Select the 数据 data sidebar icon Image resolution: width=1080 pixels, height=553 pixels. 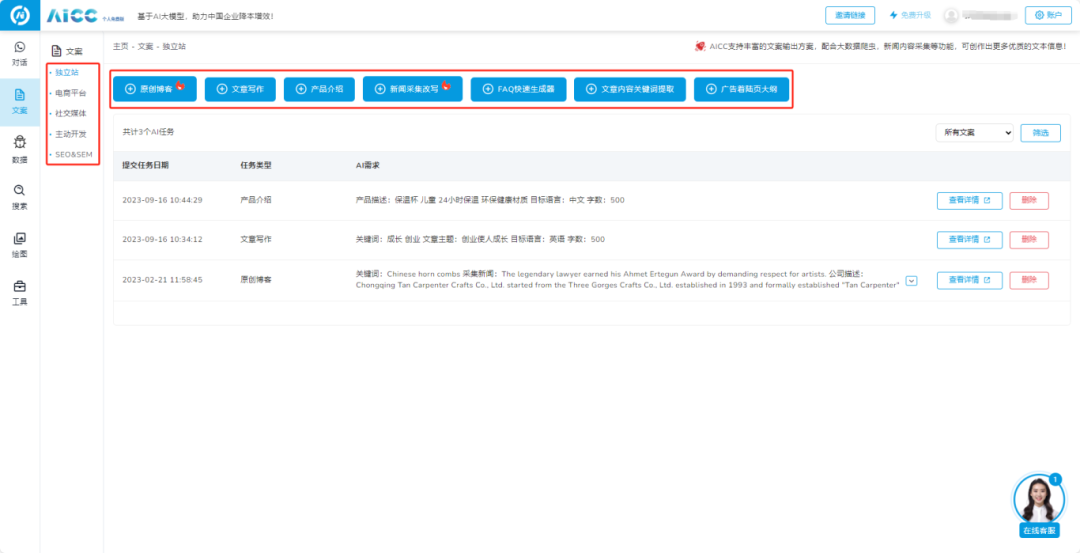click(x=19, y=148)
